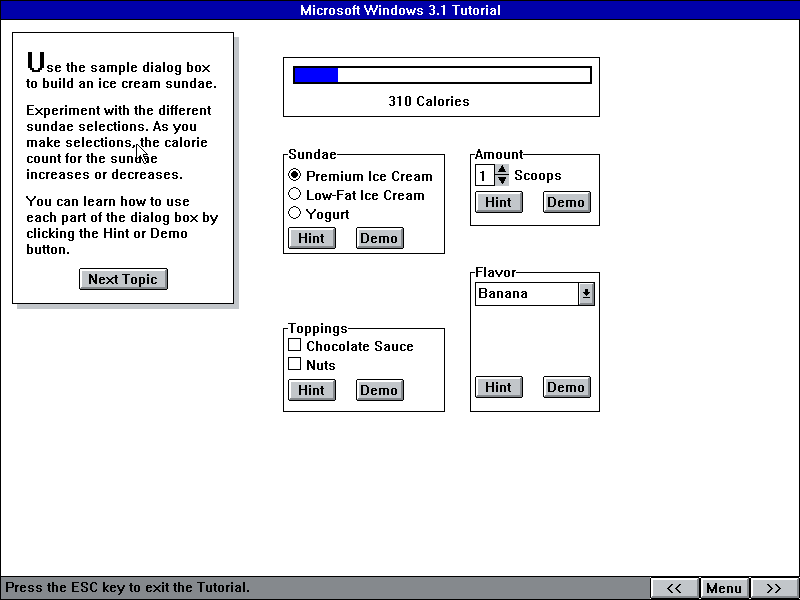
Task: Click the calorie progress bar
Action: tap(442, 75)
